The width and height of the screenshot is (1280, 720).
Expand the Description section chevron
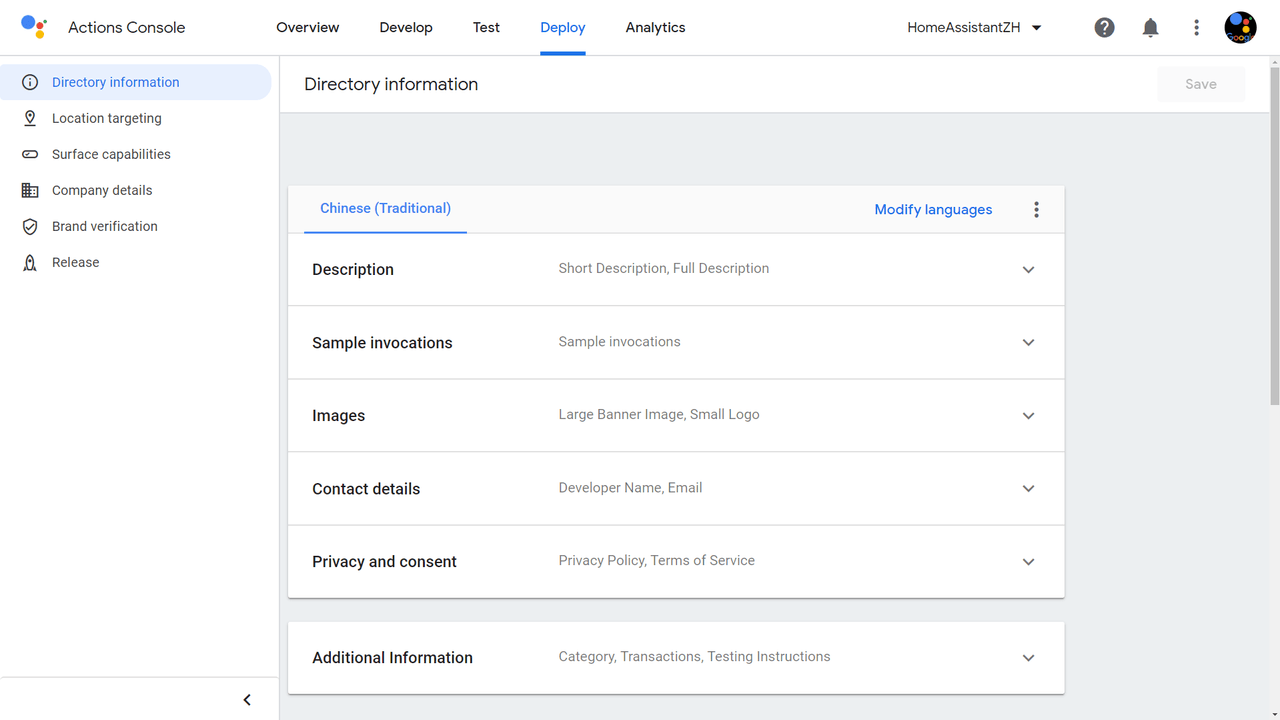coord(1028,270)
